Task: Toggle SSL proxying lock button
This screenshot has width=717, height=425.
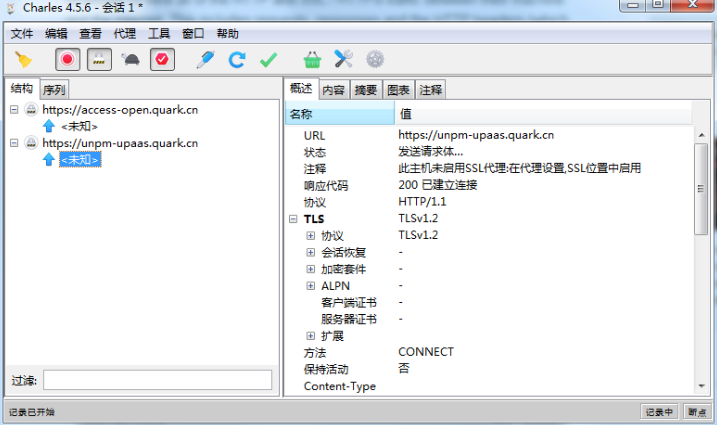Action: pyautogui.click(x=99, y=59)
